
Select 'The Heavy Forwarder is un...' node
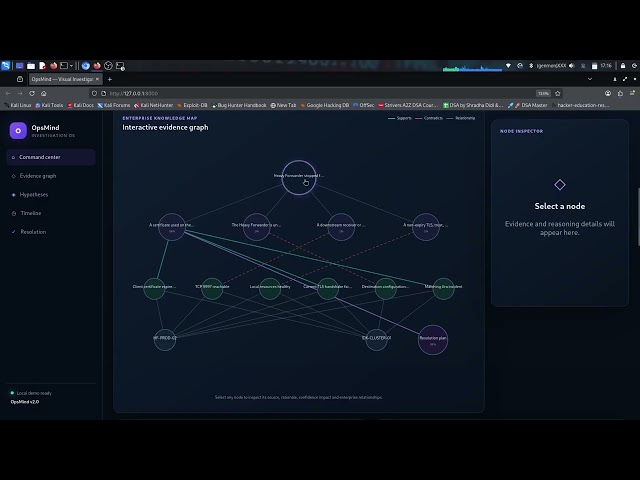pyautogui.click(x=257, y=227)
